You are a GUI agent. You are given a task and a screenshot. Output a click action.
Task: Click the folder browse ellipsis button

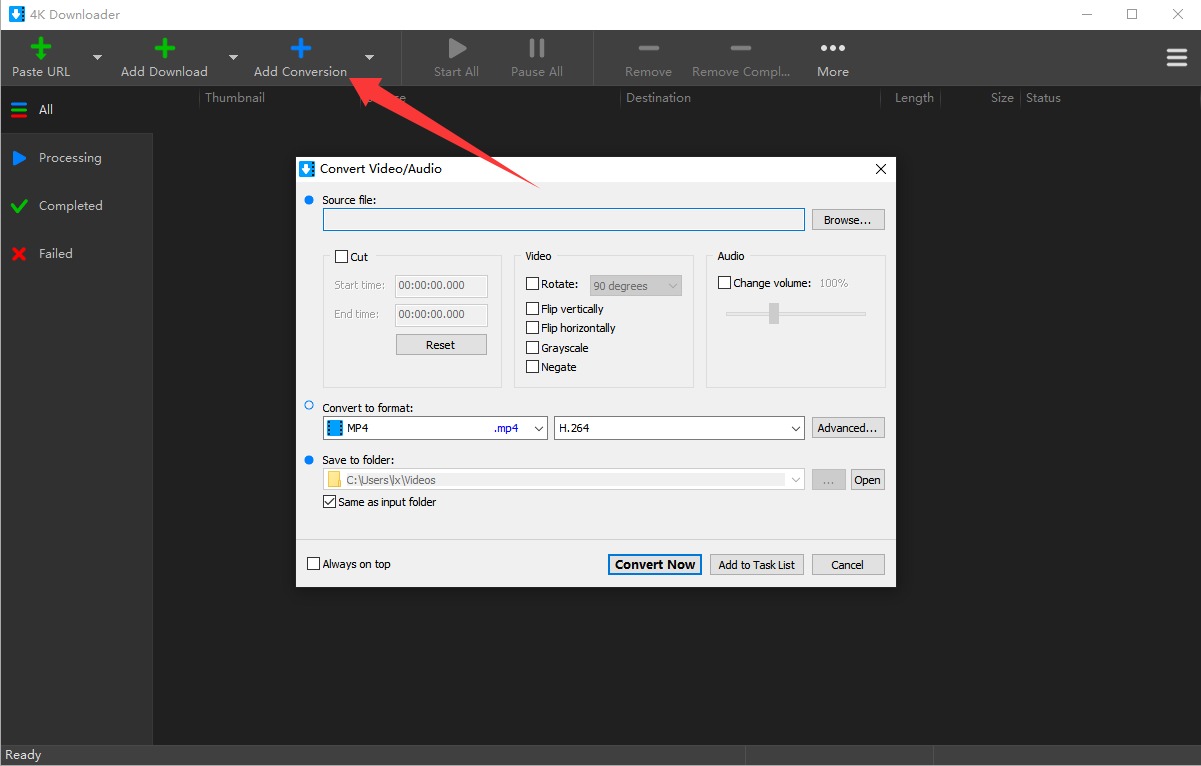point(829,480)
